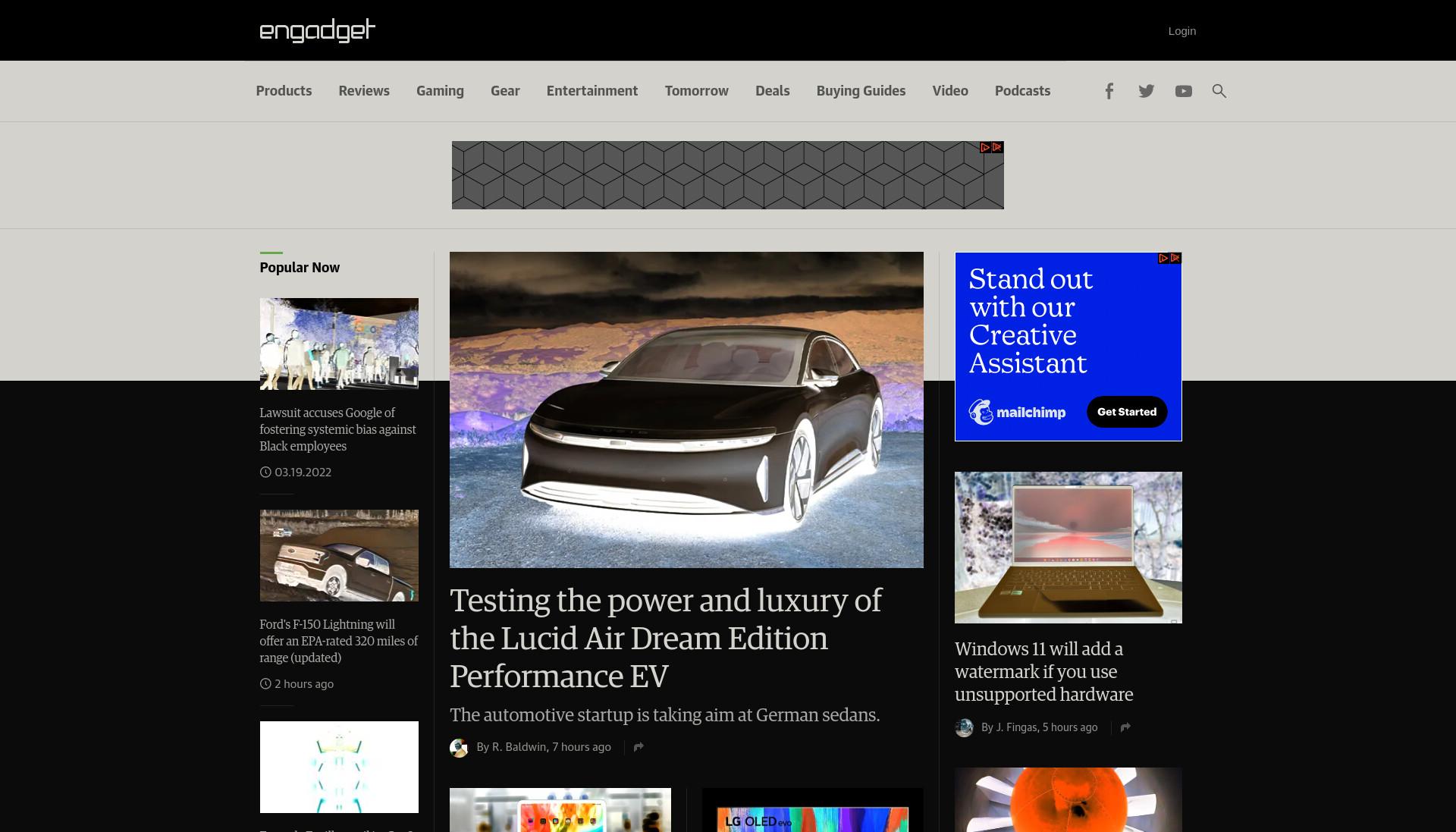
Task: Click R. Baldwin's author avatar
Action: click(459, 748)
